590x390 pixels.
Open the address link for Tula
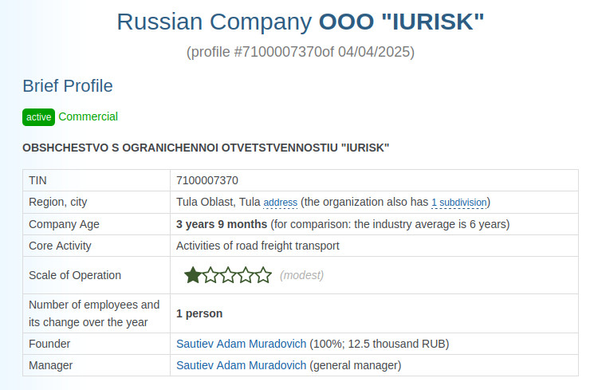280,203
